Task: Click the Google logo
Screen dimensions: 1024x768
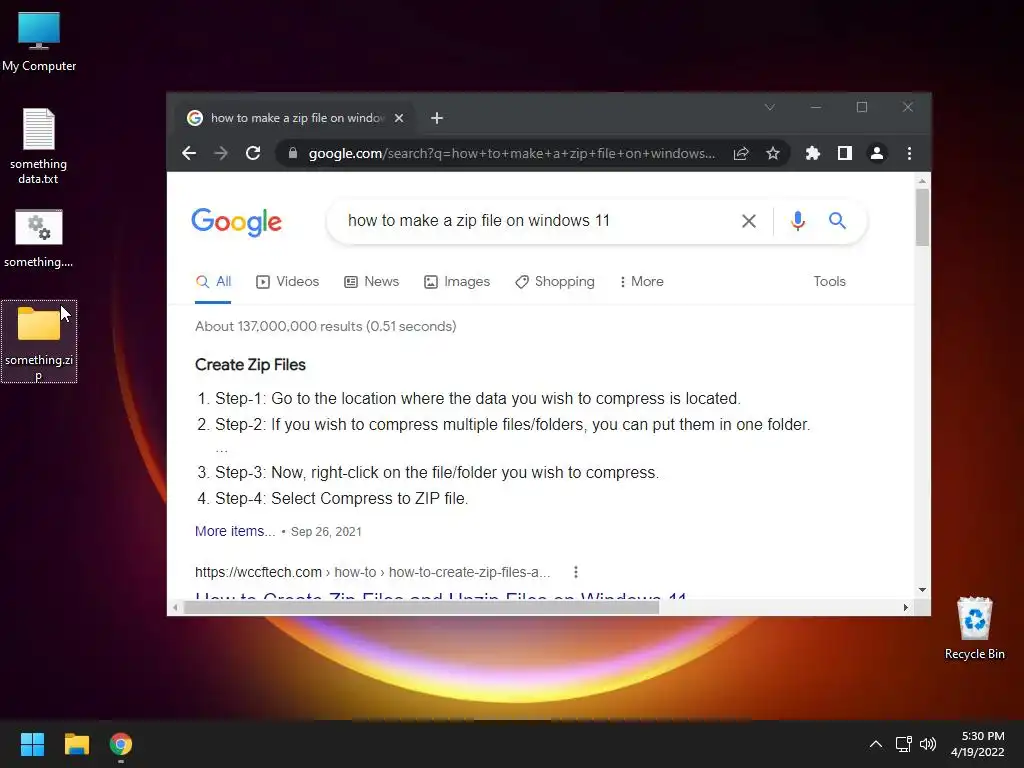Action: (x=236, y=222)
